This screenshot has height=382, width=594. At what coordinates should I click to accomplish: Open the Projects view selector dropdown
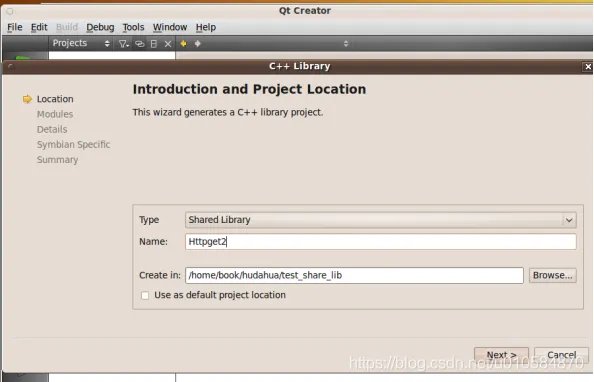pyautogui.click(x=81, y=43)
